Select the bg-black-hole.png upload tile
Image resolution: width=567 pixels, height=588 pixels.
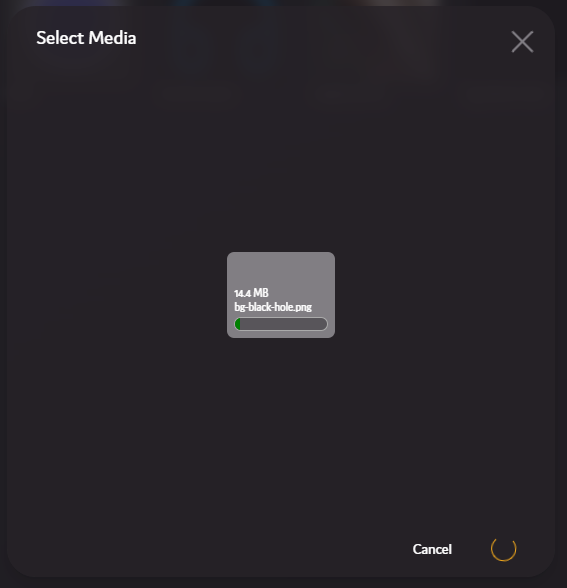281,295
